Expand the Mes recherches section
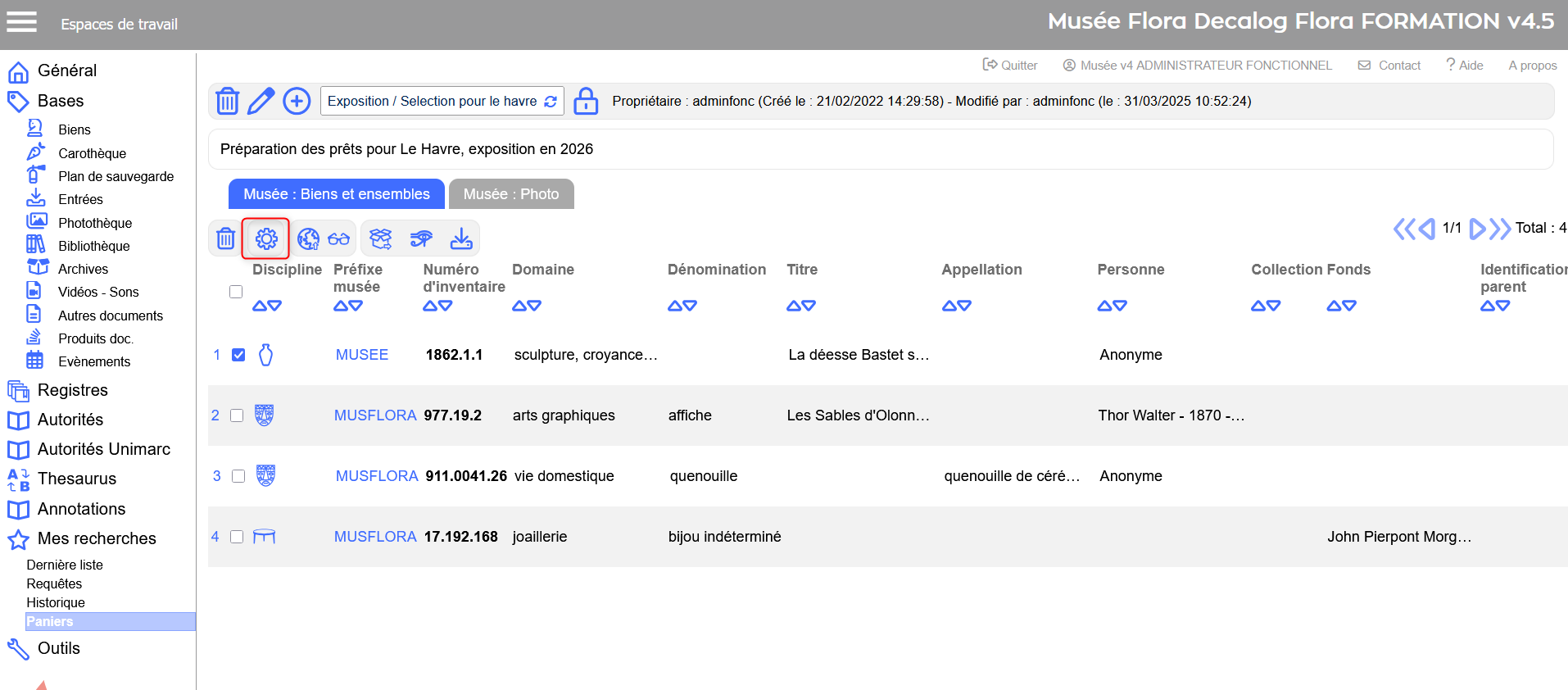Viewport: 1568px width, 690px height. pyautogui.click(x=97, y=538)
